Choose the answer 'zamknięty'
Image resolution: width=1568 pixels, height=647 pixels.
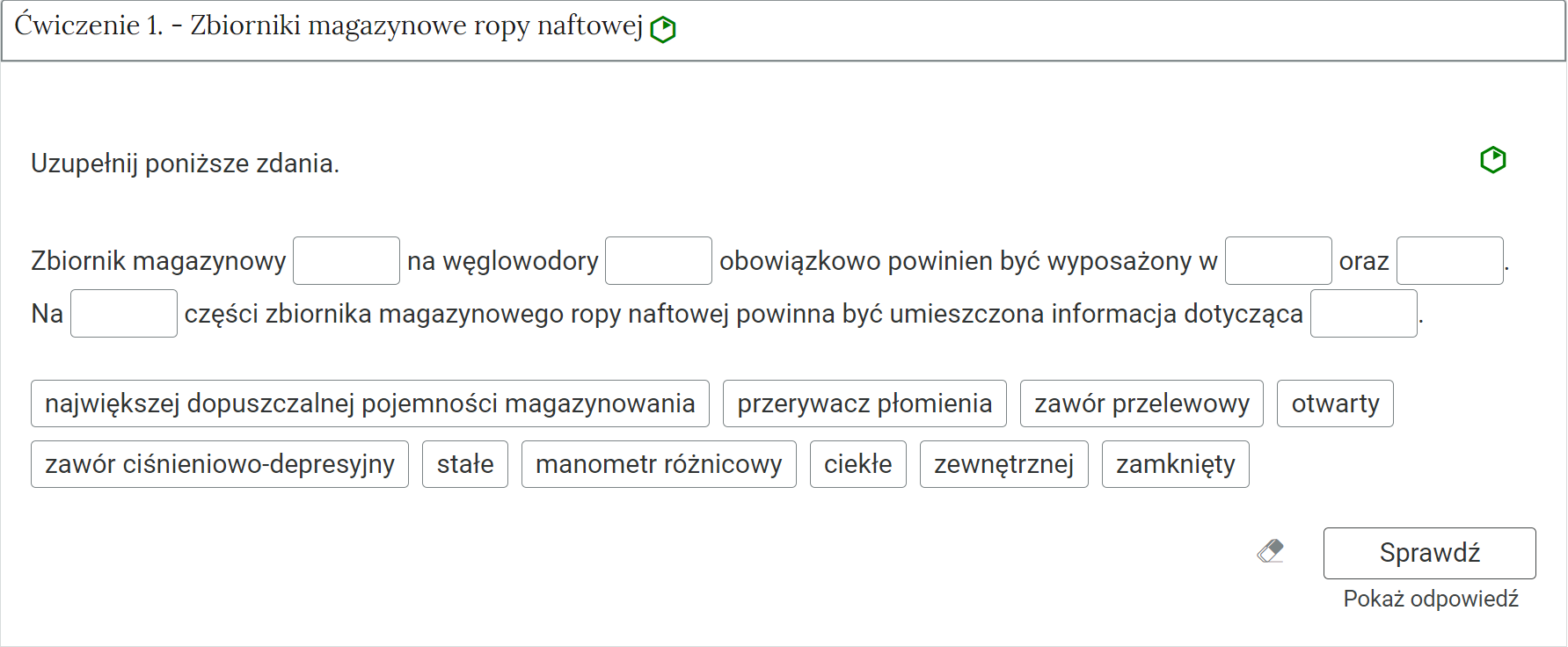(x=1175, y=463)
